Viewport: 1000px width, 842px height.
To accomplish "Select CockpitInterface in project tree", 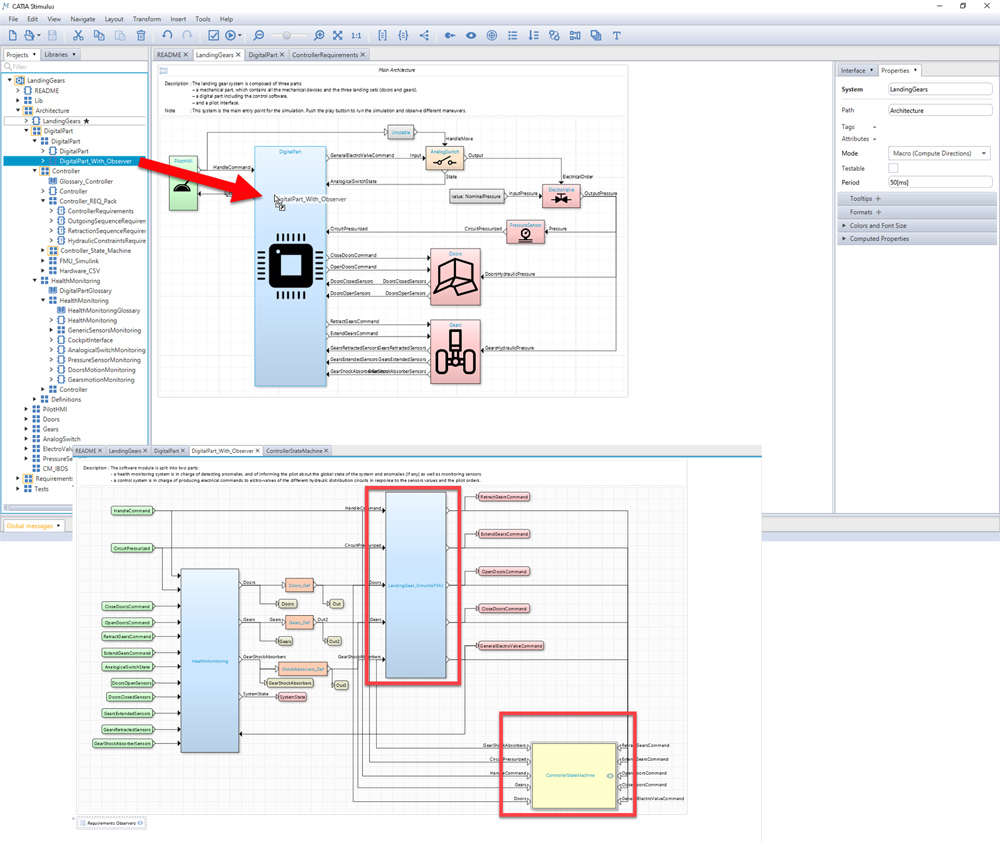I will point(90,340).
